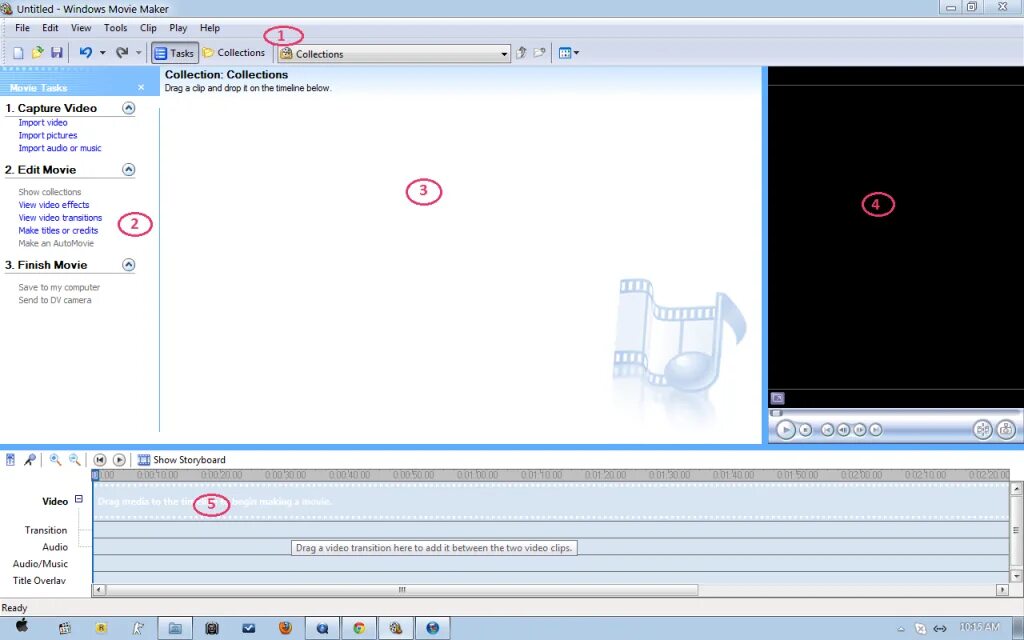Image resolution: width=1024 pixels, height=640 pixels.
Task: Click View video transitions link
Action: click(60, 217)
